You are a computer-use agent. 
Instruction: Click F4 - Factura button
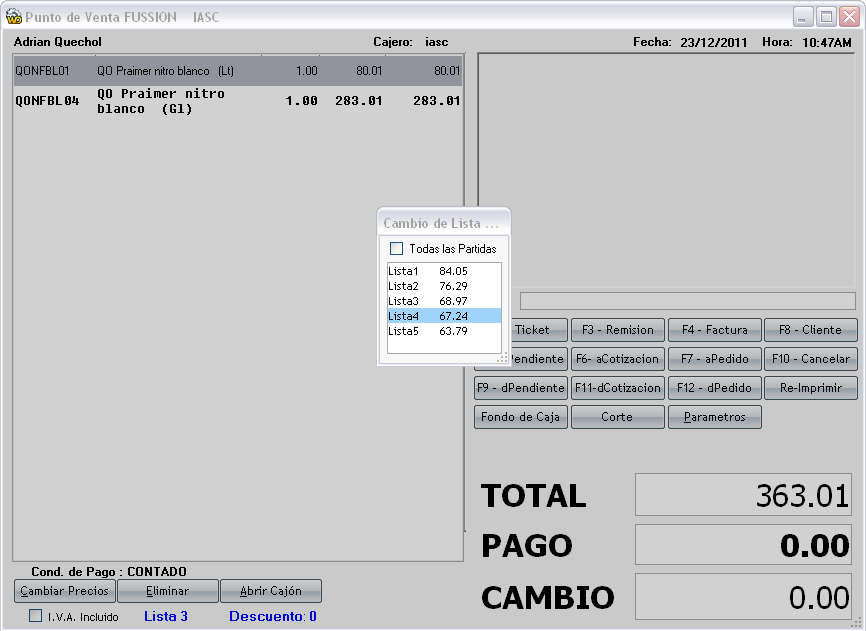(x=715, y=330)
